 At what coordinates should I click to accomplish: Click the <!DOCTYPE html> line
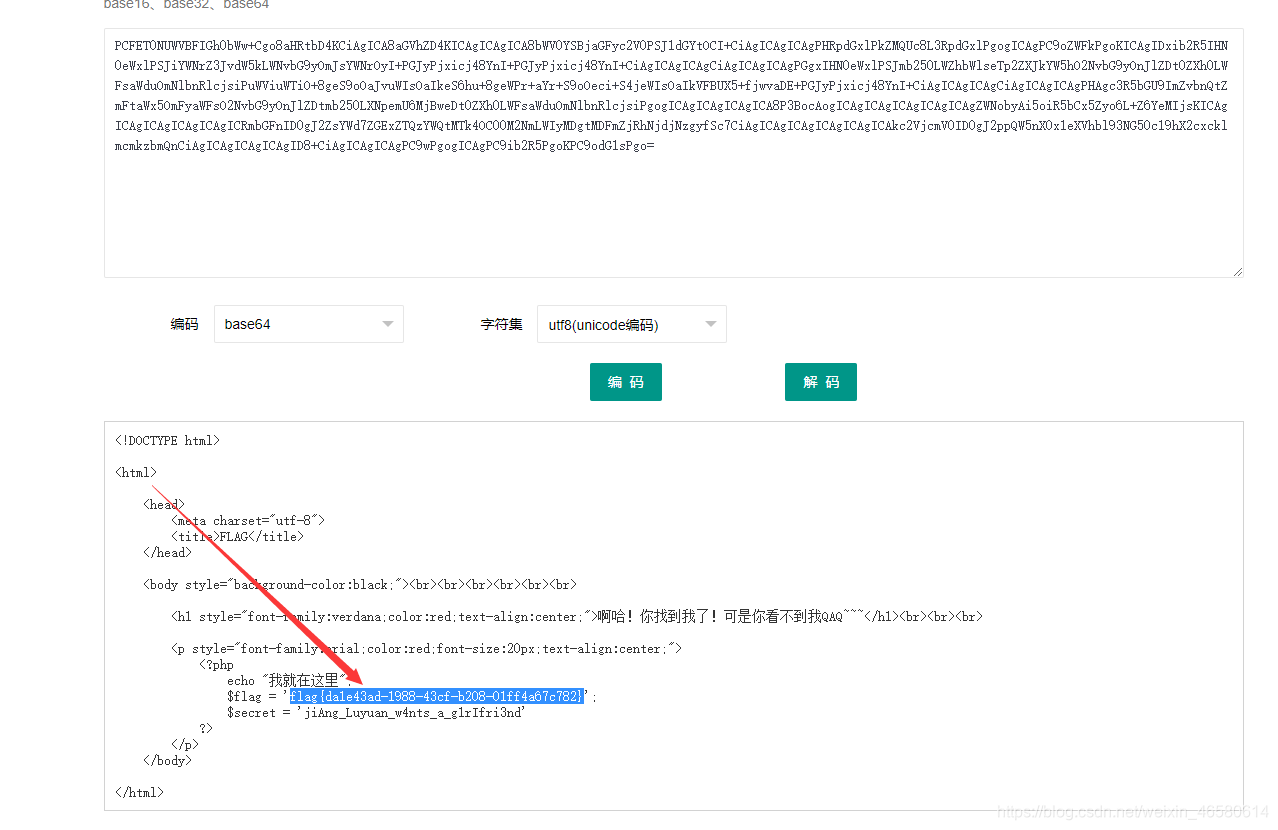(x=167, y=440)
